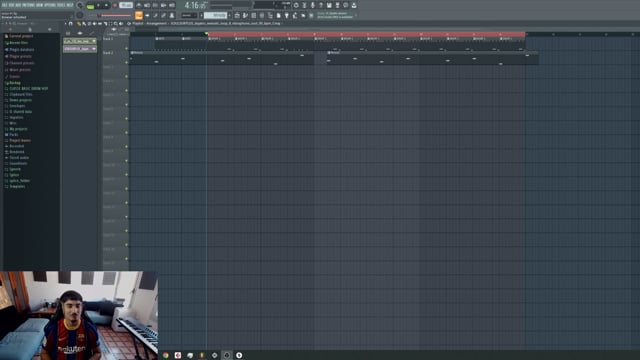Toggle the Pat/Song mode switch
The height and width of the screenshot is (360, 640).
pos(90,6)
